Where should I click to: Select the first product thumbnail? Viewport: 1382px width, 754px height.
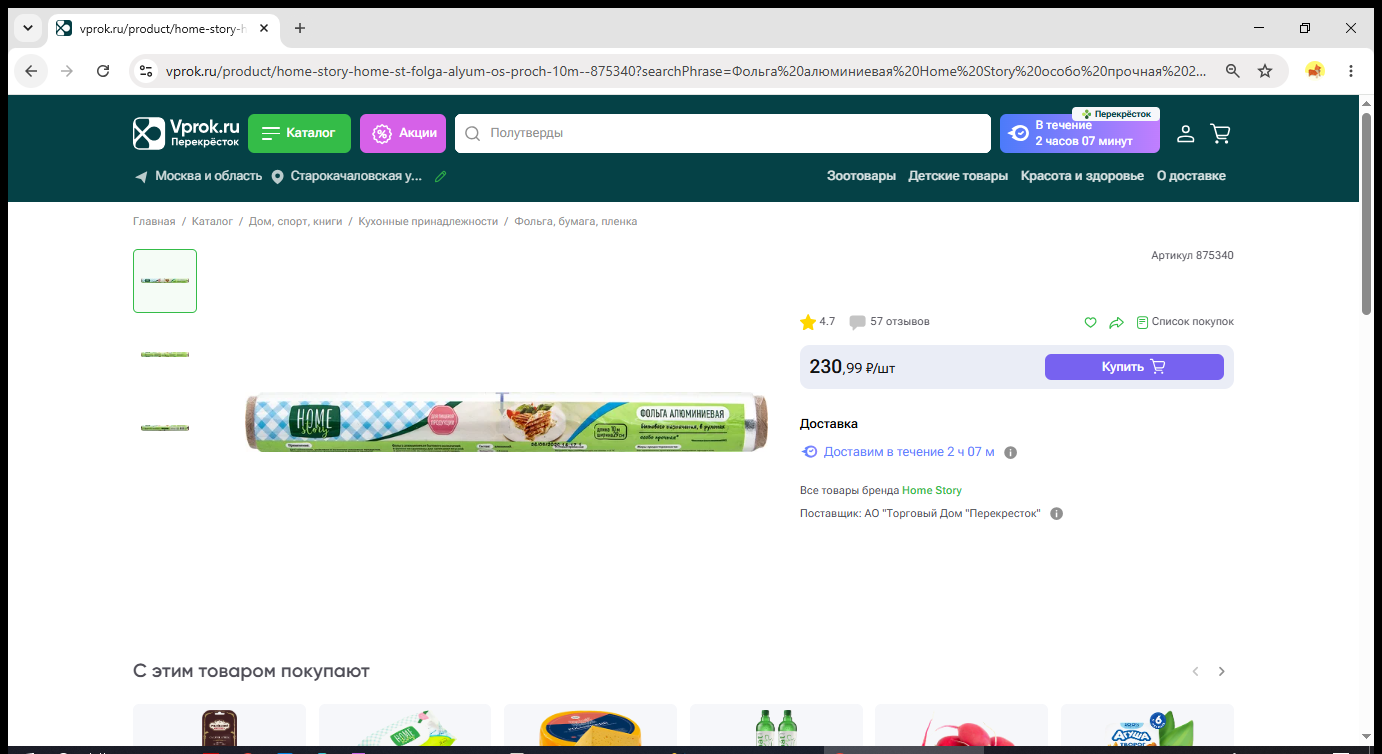click(x=165, y=281)
